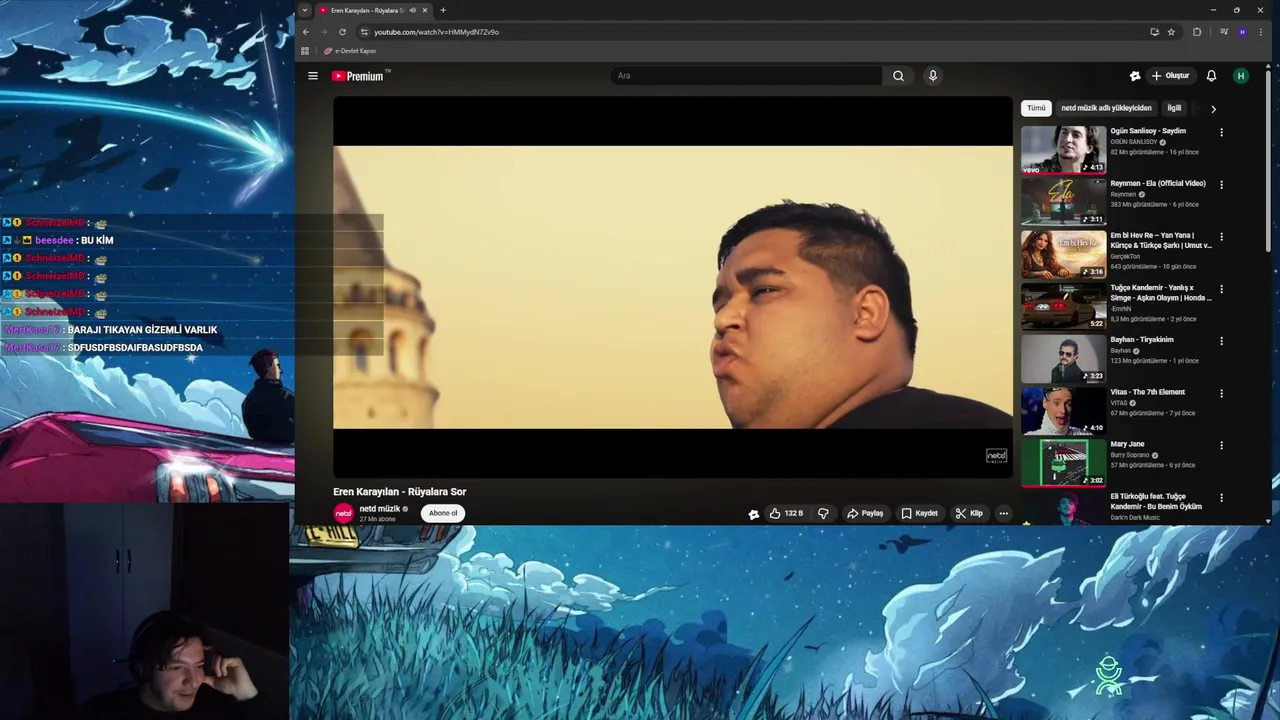This screenshot has height=720, width=1280.
Task: Click the magnifier search button
Action: [898, 76]
